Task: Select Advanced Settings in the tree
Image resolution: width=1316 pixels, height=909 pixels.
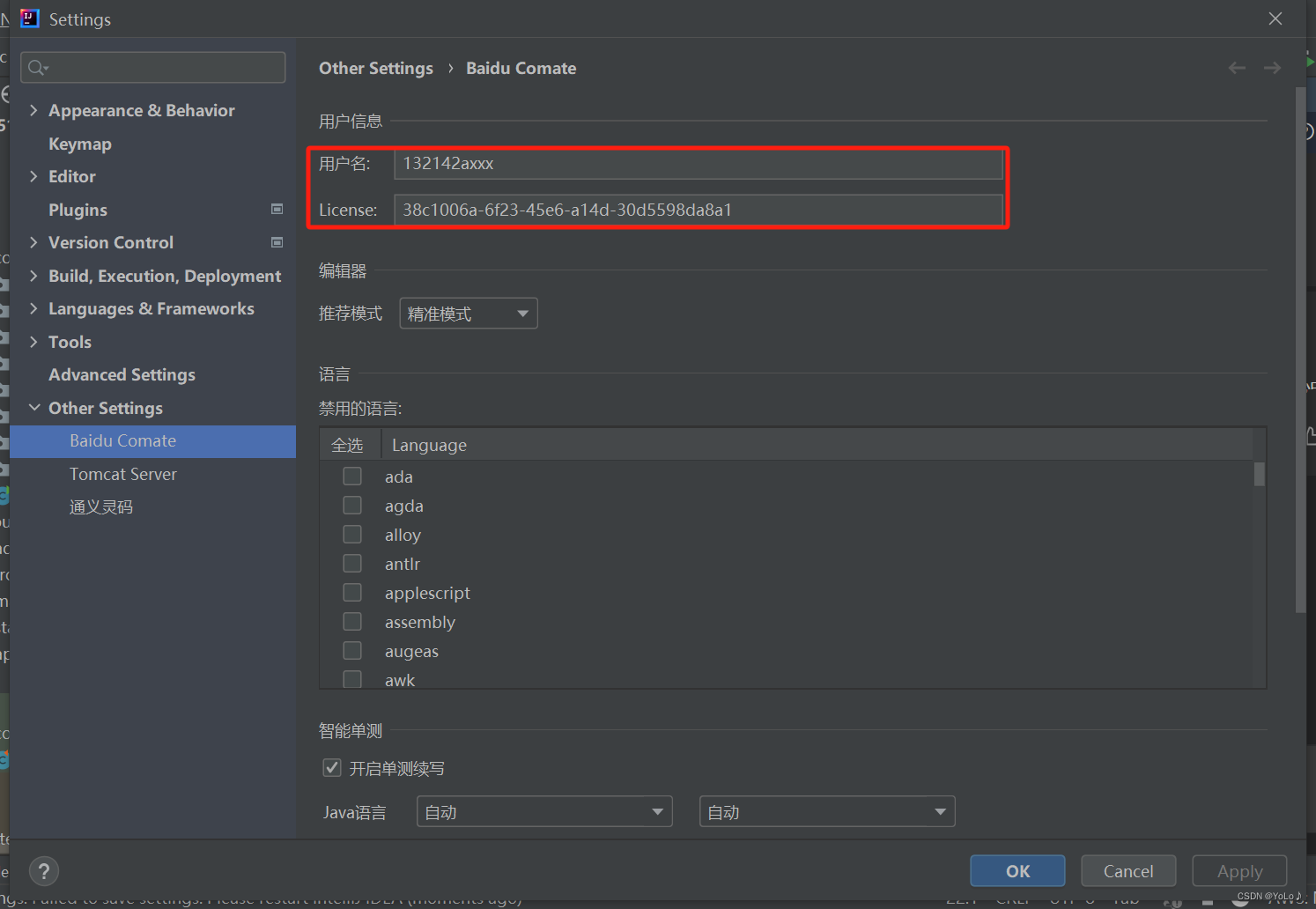Action: 122,374
